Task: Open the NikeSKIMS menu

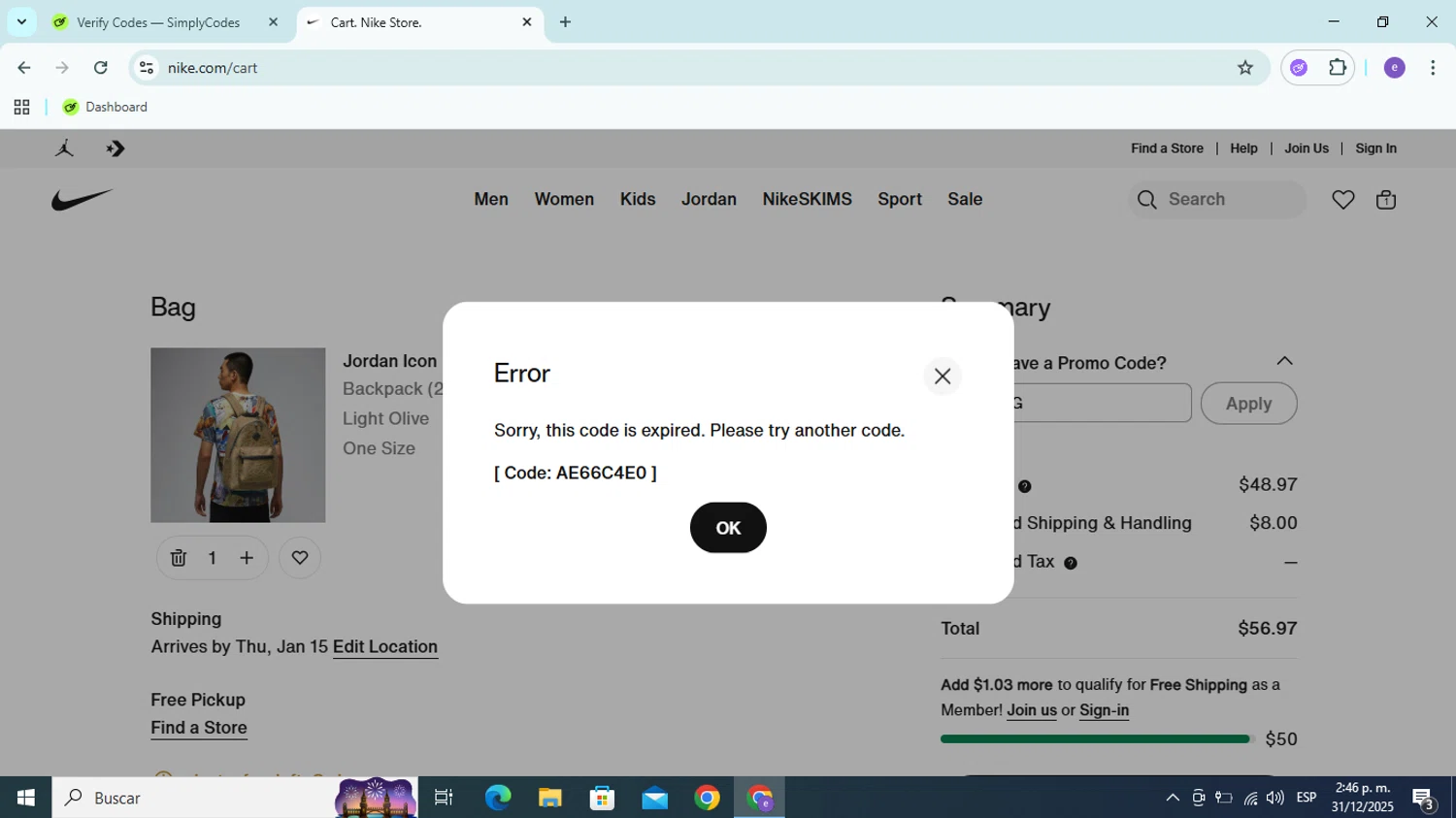Action: pyautogui.click(x=808, y=199)
